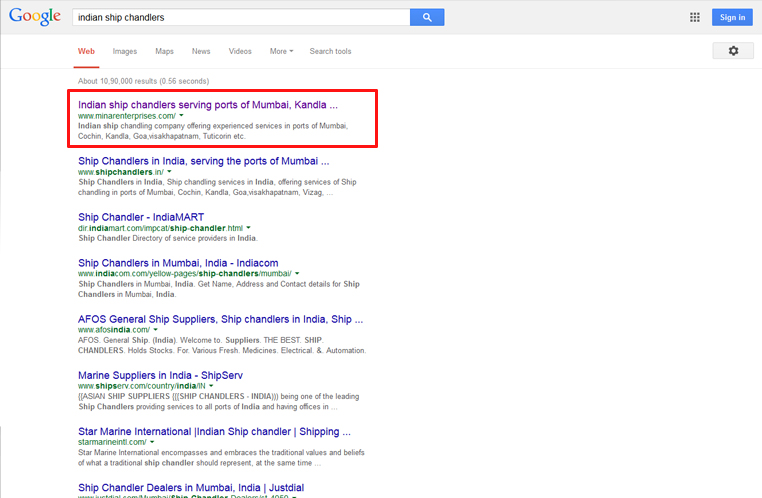Click the Sign in button
The height and width of the screenshot is (498, 762).
click(x=732, y=17)
